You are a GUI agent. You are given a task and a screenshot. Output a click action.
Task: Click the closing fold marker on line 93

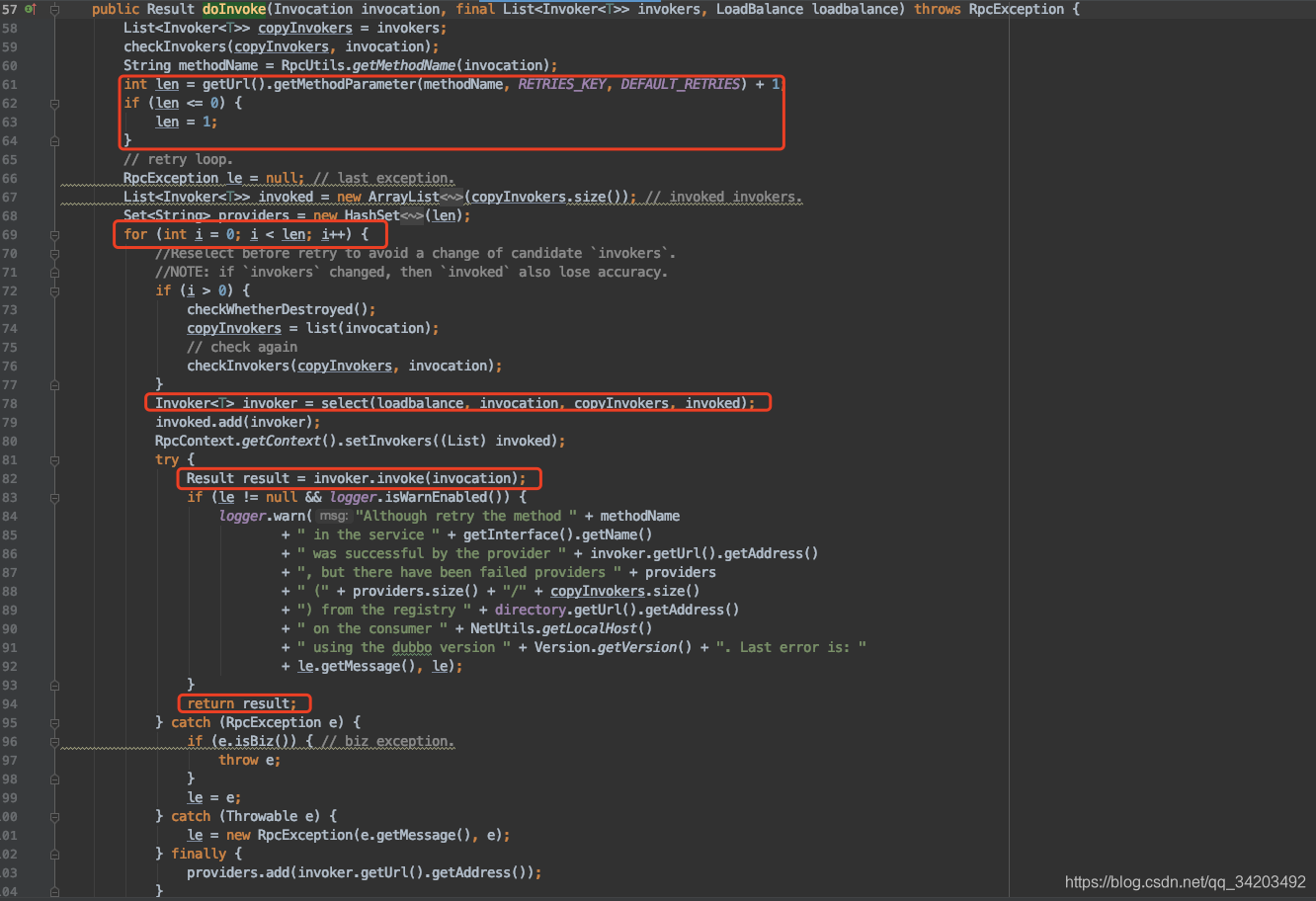point(53,685)
